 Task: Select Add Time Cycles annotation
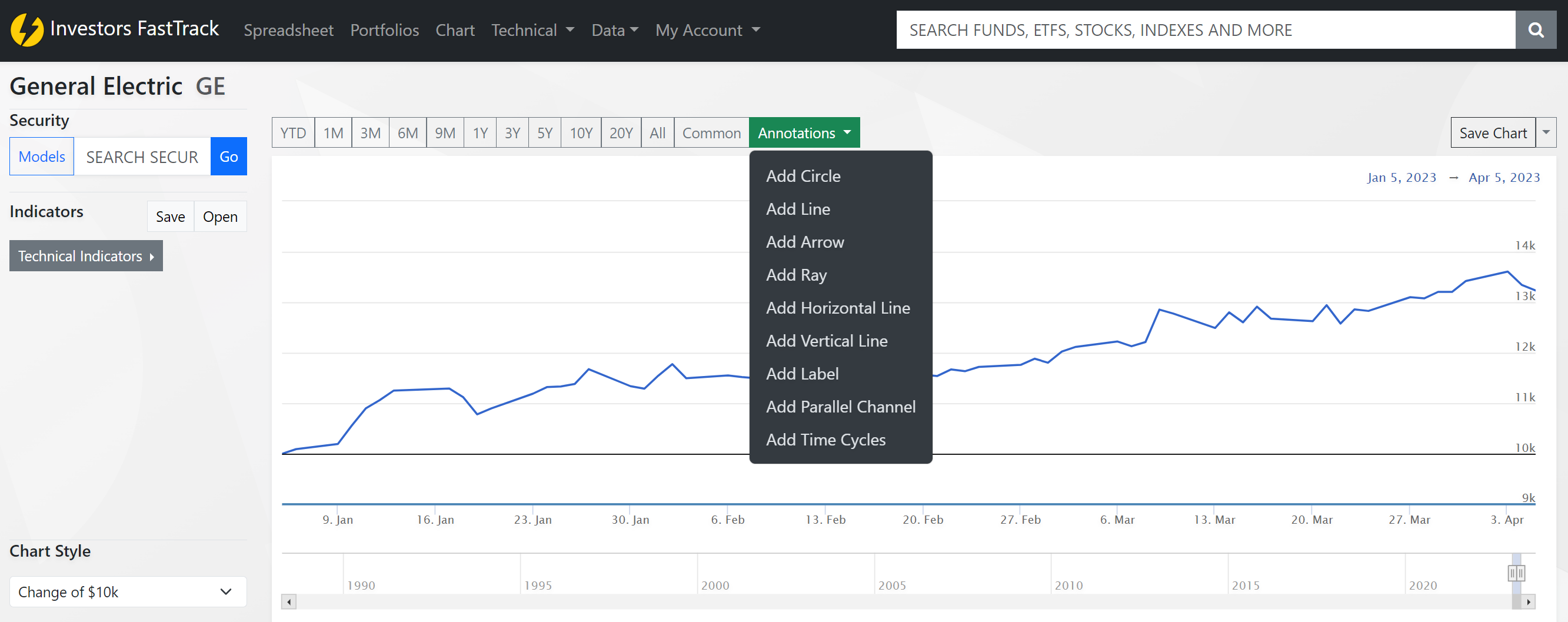click(x=841, y=440)
